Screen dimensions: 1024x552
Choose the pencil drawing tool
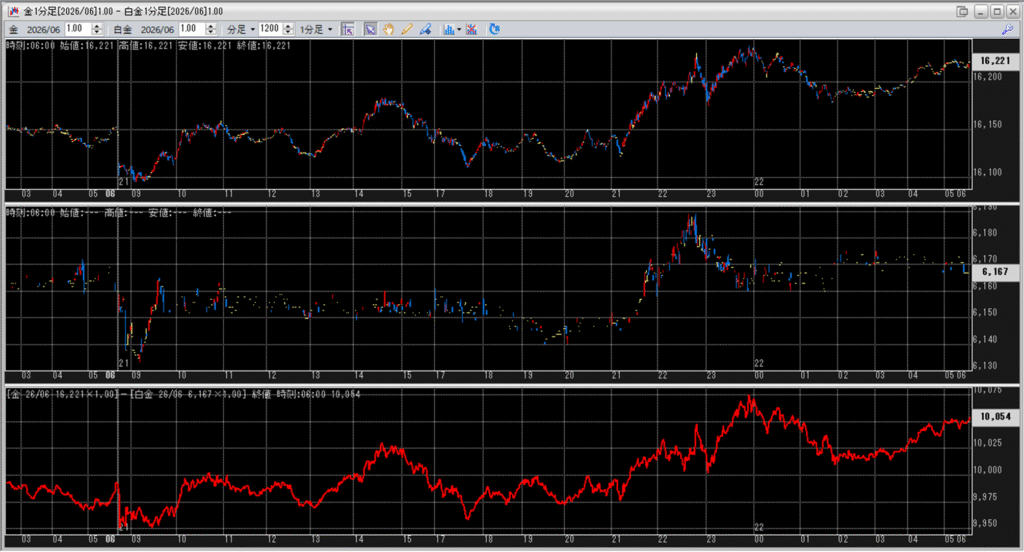(x=406, y=29)
